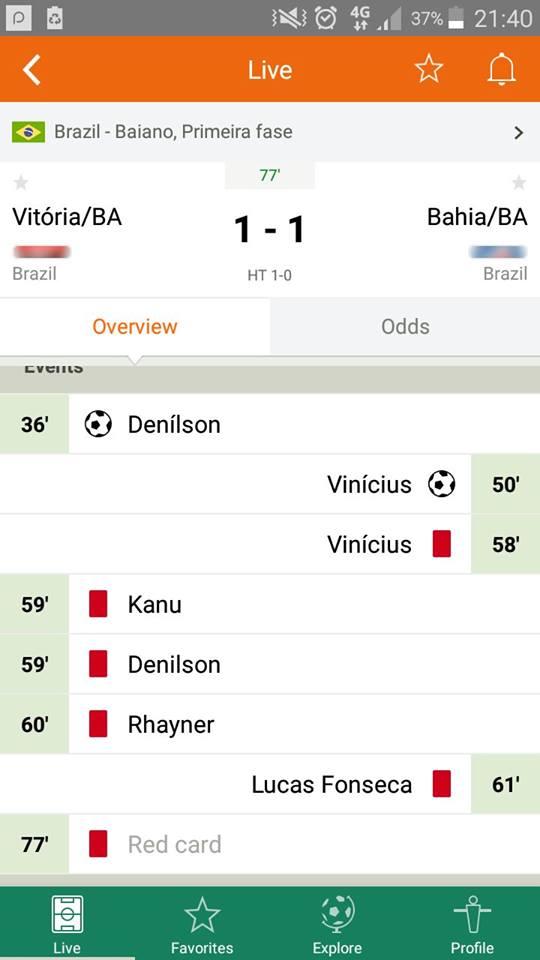Tap the red card icon for Rhayner
Viewport: 540px width, 960px height.
(98, 724)
